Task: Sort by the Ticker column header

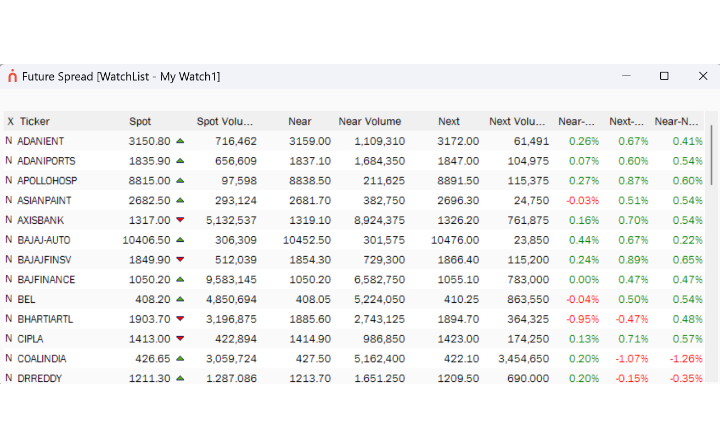Action: 34,121
